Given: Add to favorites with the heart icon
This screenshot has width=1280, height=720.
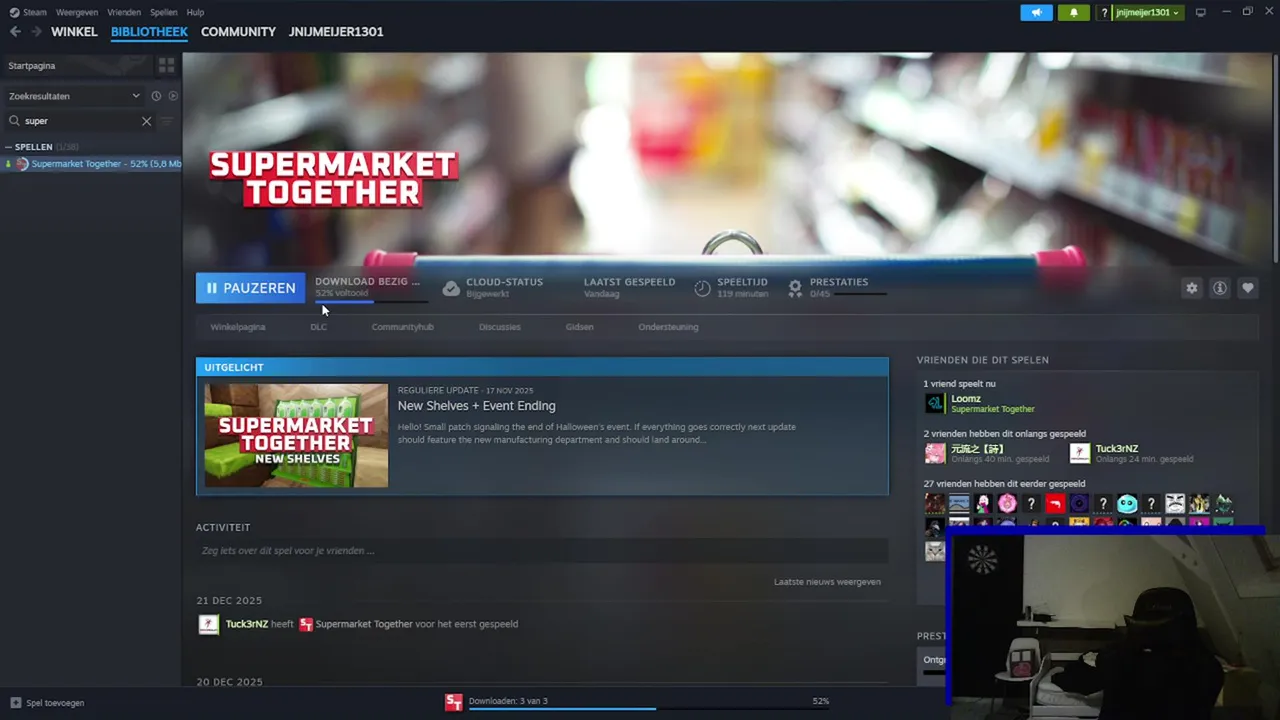Looking at the screenshot, I should [x=1247, y=288].
